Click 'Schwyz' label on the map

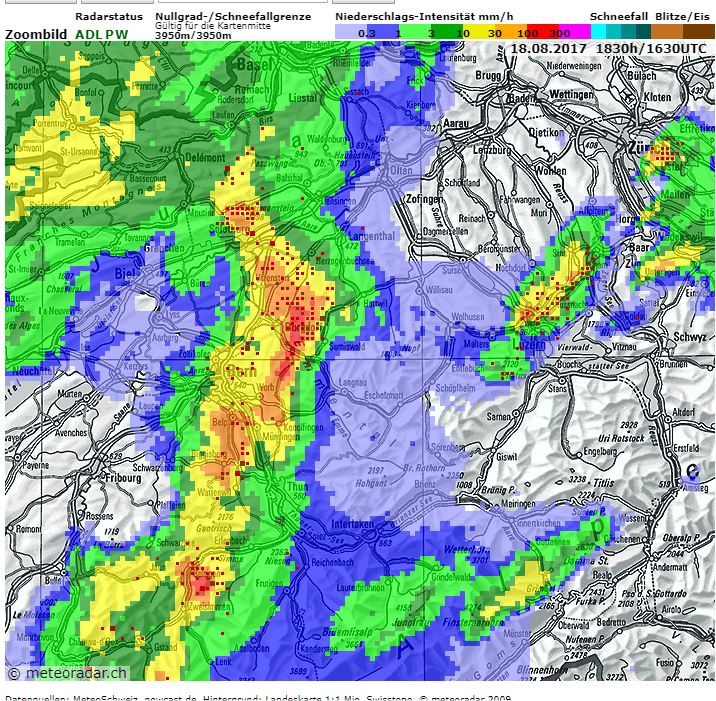coord(690,337)
